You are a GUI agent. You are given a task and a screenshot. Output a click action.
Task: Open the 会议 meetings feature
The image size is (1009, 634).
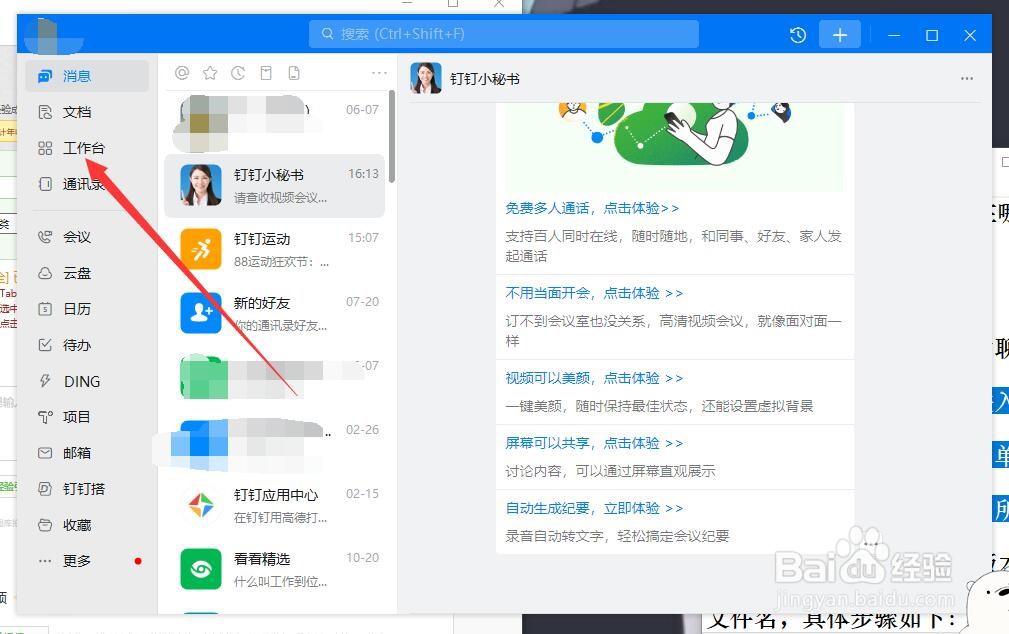click(75, 237)
